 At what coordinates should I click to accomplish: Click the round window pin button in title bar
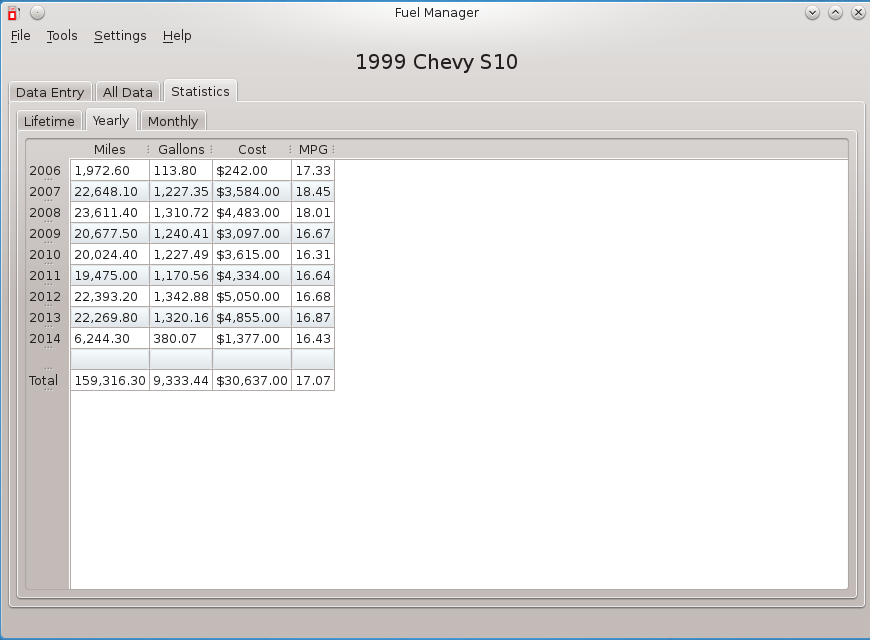[x=37, y=13]
